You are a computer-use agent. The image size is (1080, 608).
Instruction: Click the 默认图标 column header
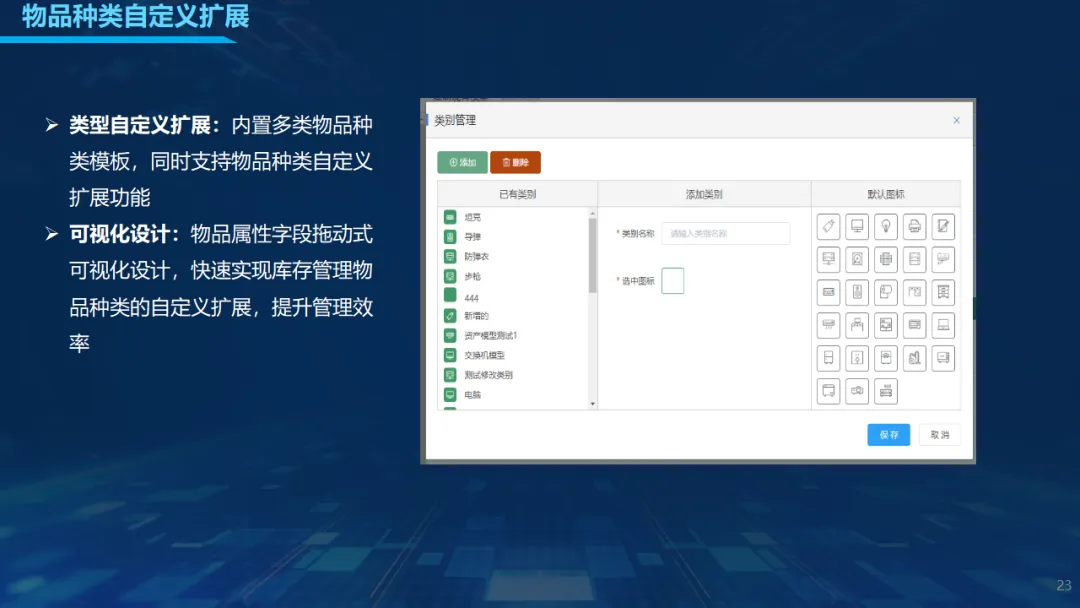click(886, 194)
